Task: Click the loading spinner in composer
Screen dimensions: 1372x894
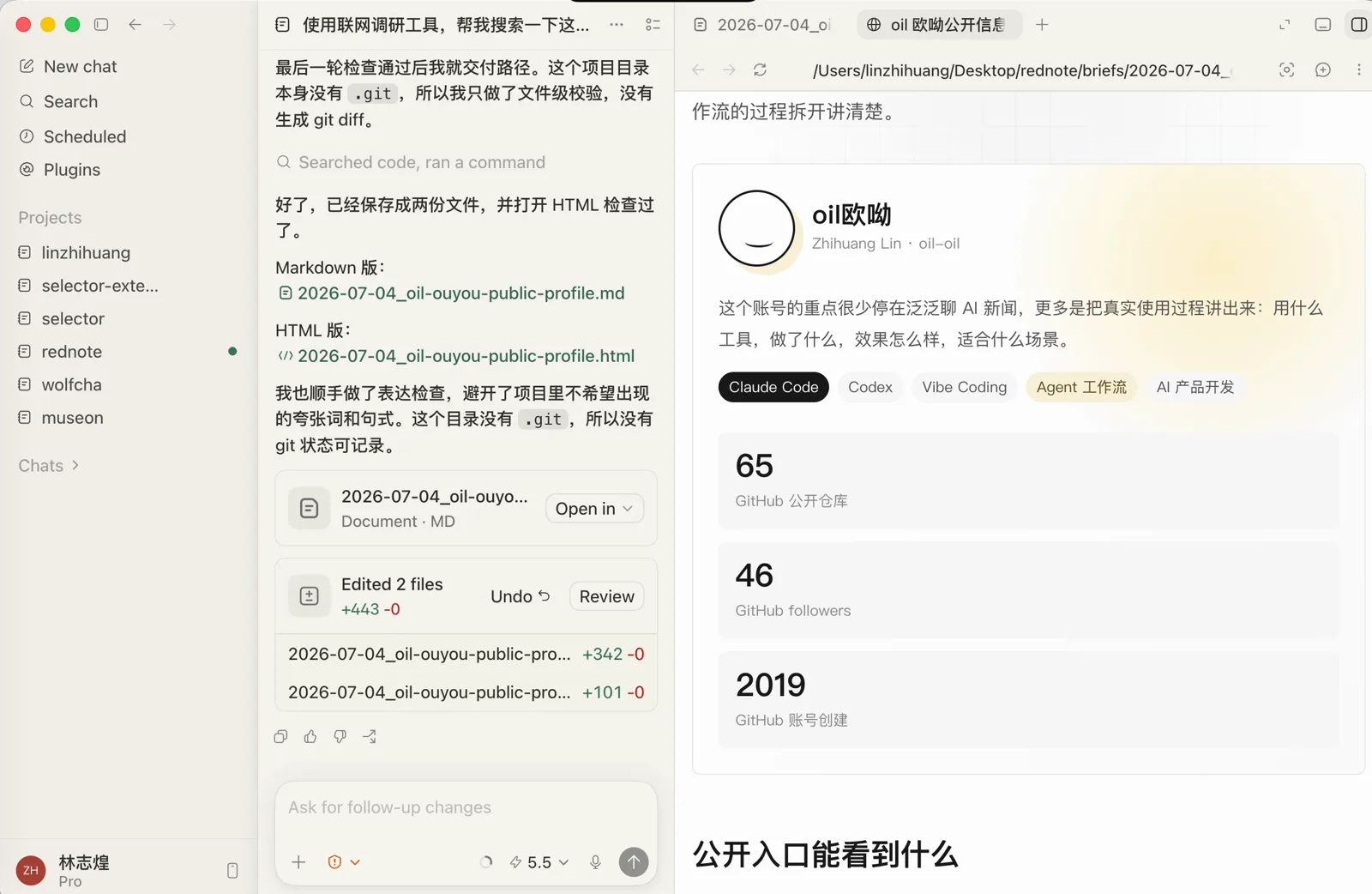Action: click(486, 862)
